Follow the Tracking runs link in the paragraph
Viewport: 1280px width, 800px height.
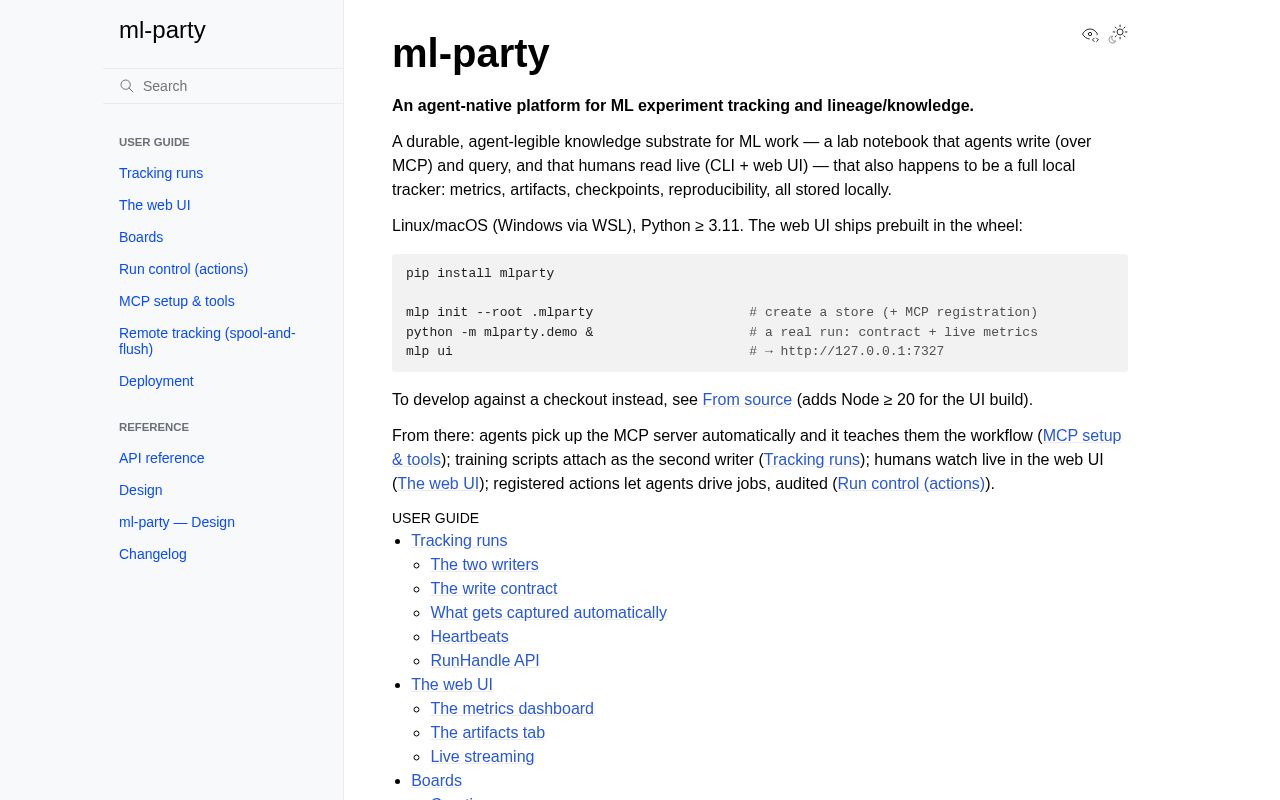tap(812, 460)
